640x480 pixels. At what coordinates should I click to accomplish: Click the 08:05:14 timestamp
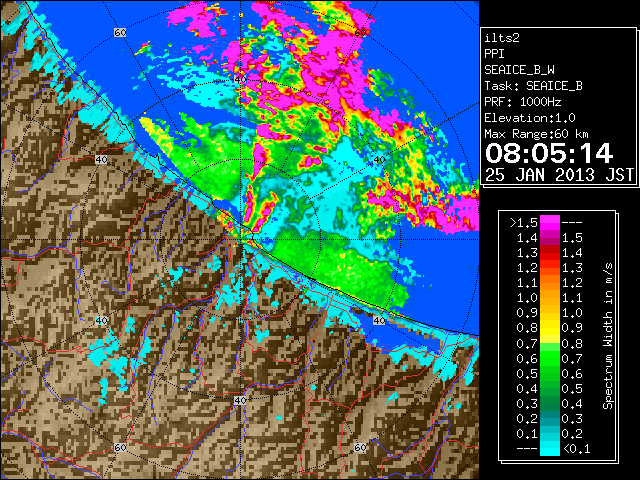[x=549, y=153]
